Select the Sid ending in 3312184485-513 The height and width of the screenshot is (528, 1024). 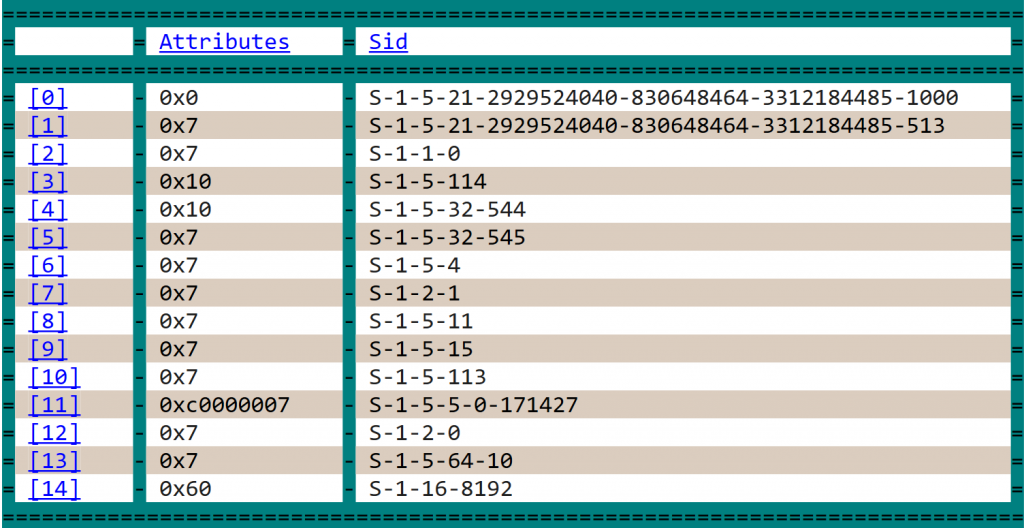656,125
